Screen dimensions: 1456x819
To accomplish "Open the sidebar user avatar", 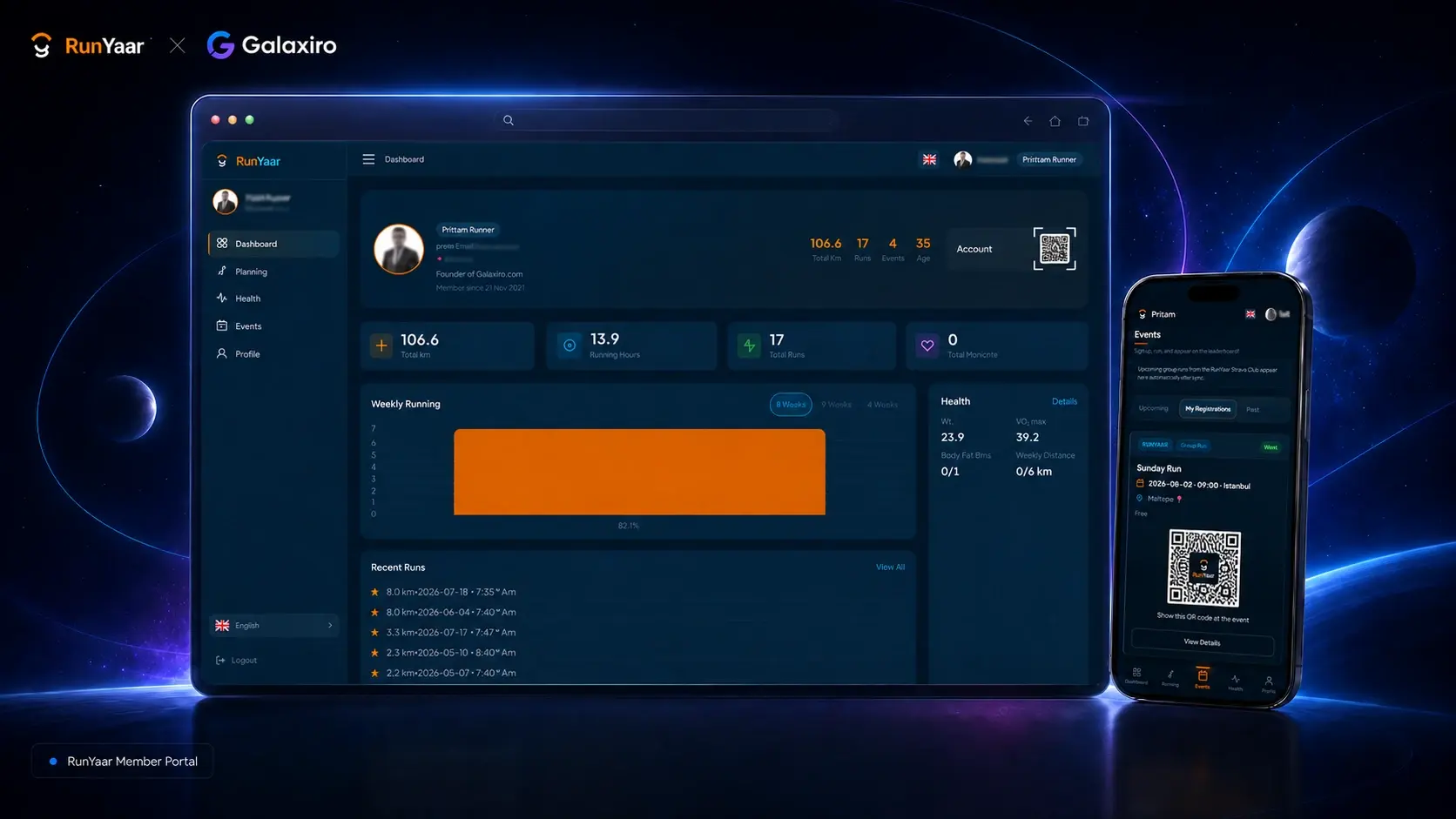I will (226, 202).
